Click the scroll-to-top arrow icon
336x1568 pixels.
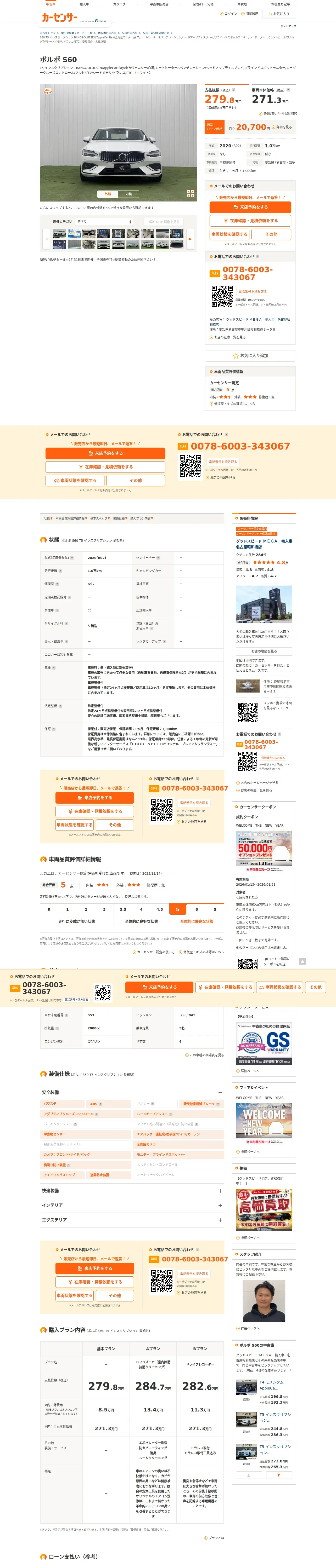click(x=302, y=961)
